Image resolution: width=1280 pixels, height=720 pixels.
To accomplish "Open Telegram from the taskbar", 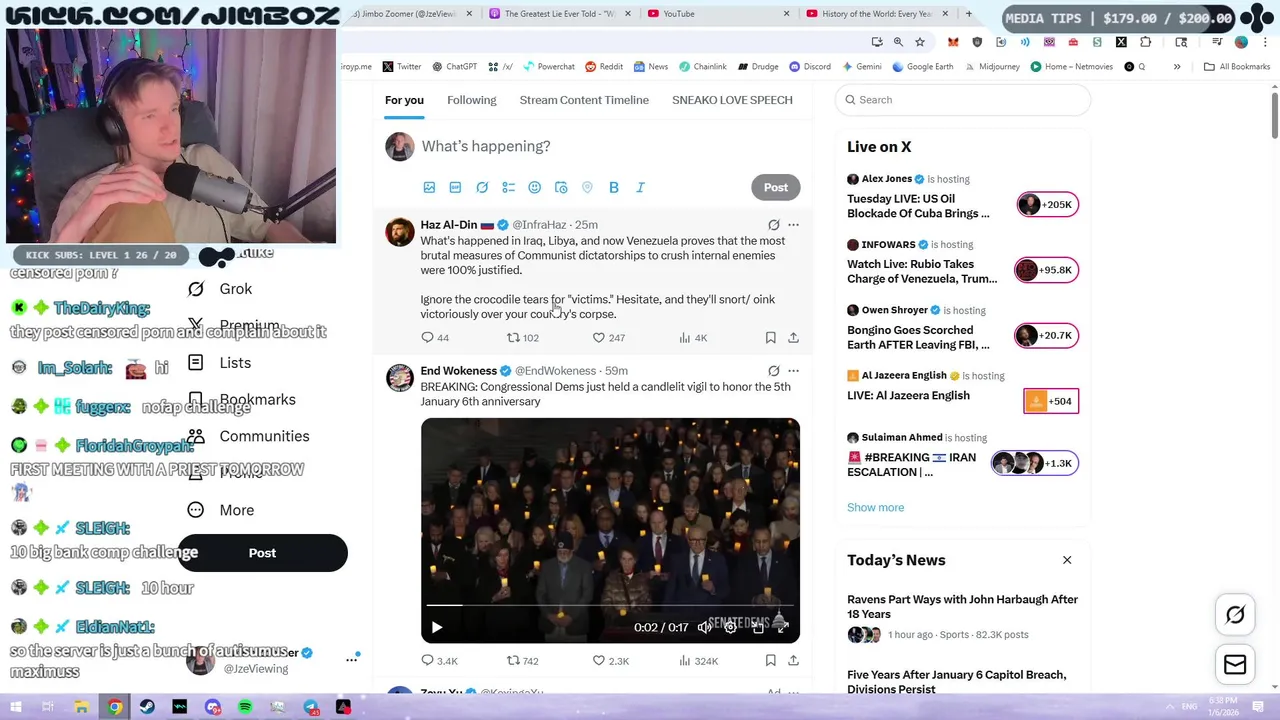I will tap(311, 707).
